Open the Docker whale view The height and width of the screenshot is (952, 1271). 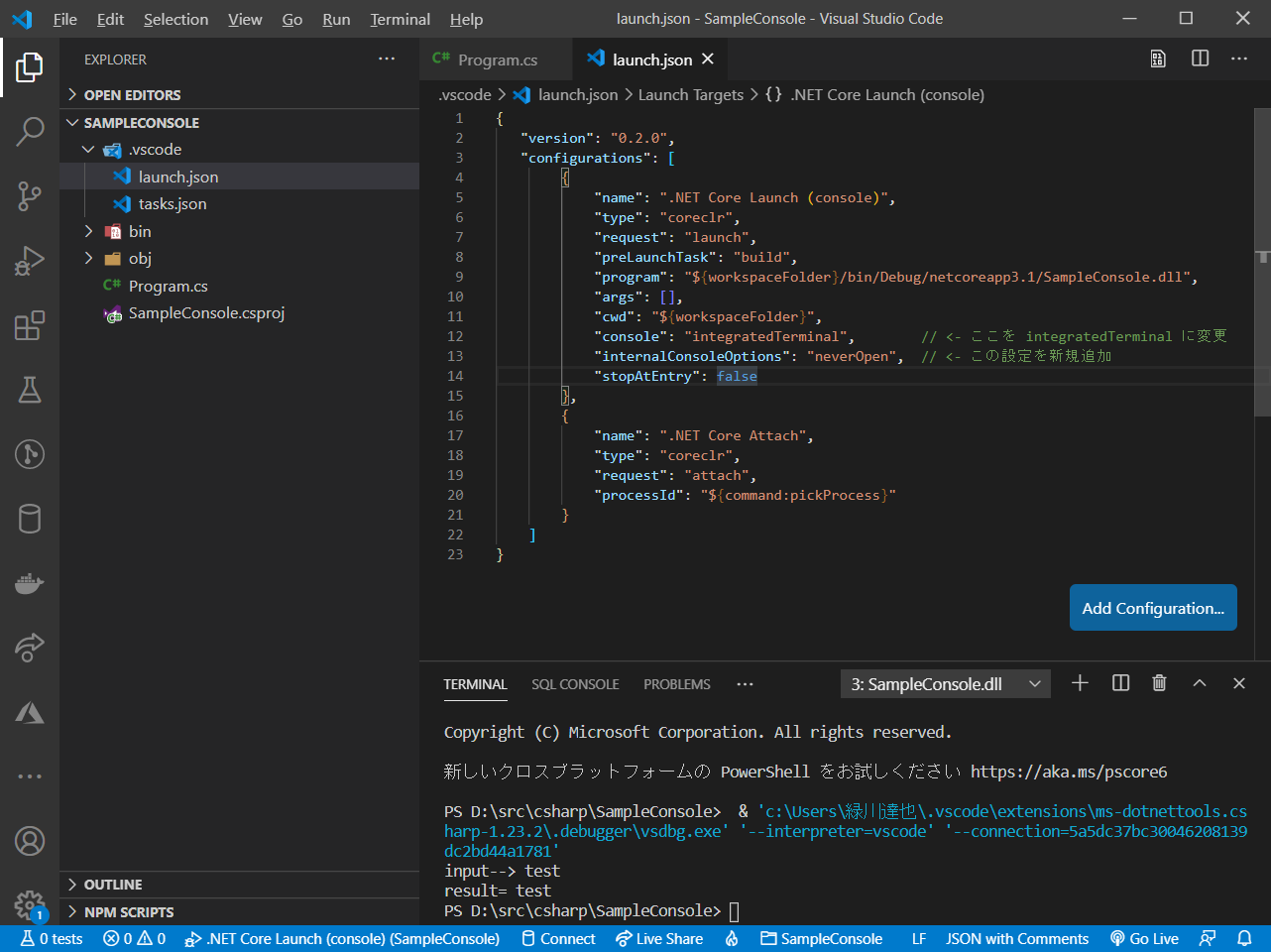point(30,583)
